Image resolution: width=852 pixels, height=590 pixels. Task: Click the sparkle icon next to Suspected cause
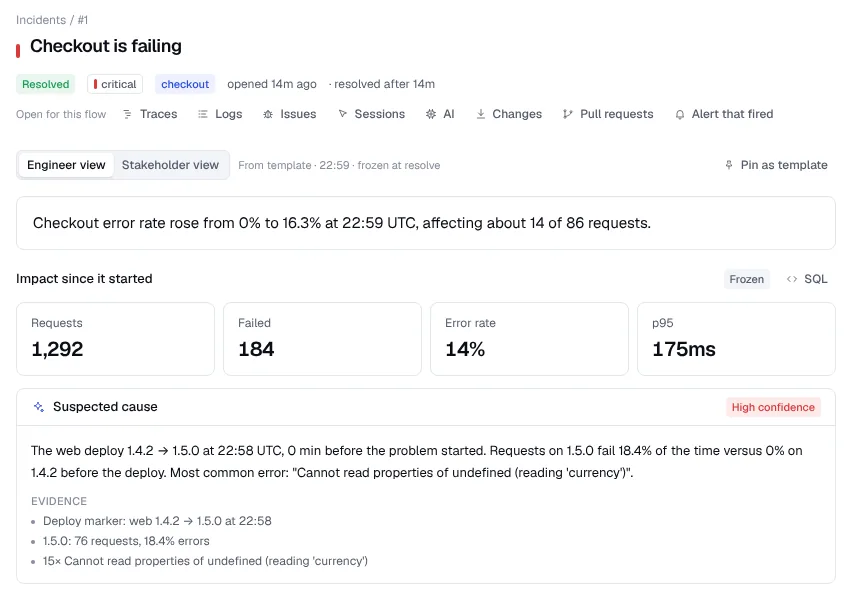pyautogui.click(x=39, y=407)
